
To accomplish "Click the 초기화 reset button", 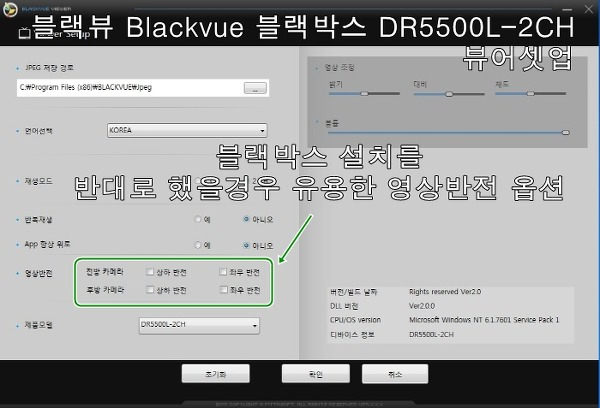I will (216, 374).
